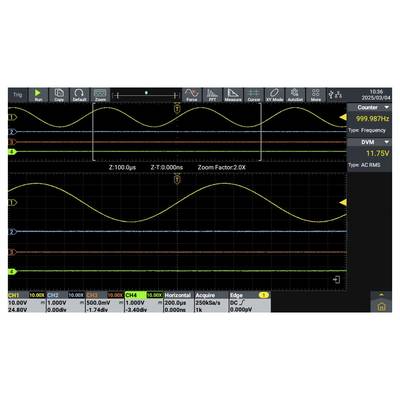The height and width of the screenshot is (400, 400).
Task: Click the exit icon at waveform corner
Action: point(337,280)
